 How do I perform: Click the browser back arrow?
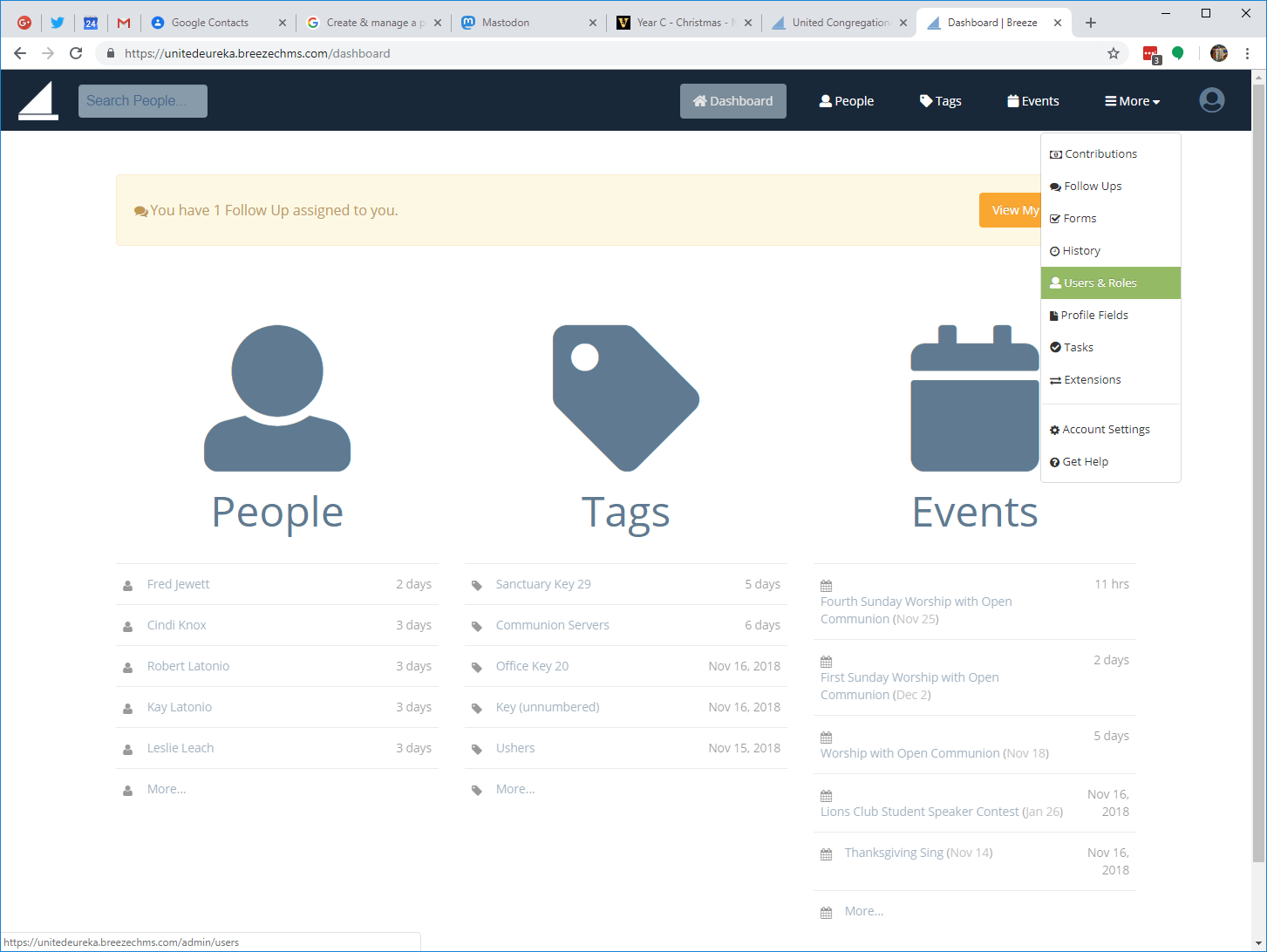pyautogui.click(x=20, y=53)
